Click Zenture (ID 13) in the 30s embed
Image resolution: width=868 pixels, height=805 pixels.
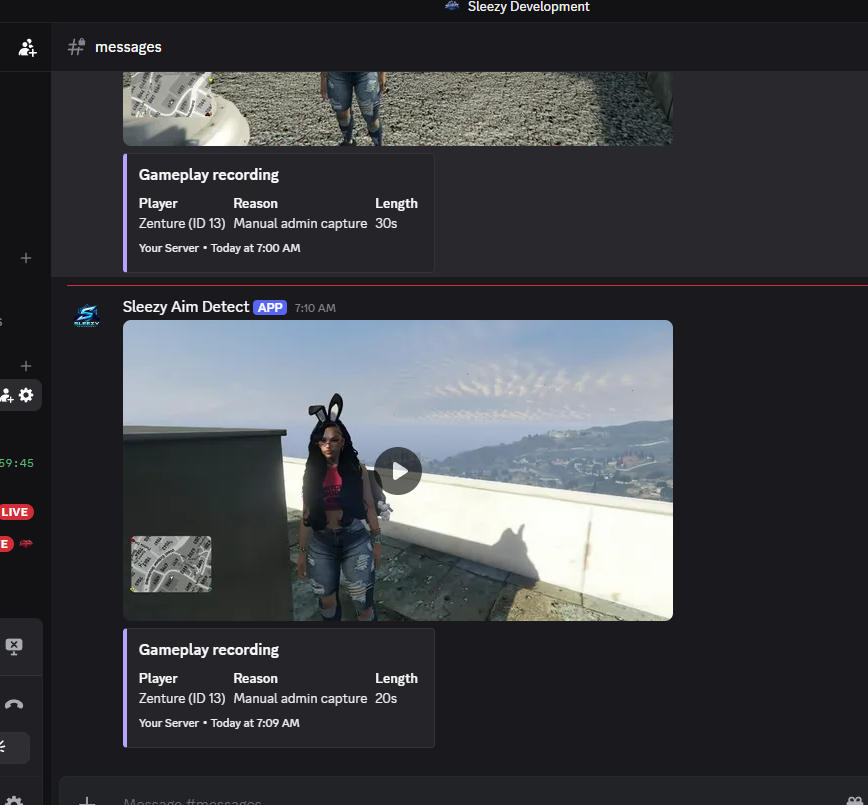pos(182,224)
